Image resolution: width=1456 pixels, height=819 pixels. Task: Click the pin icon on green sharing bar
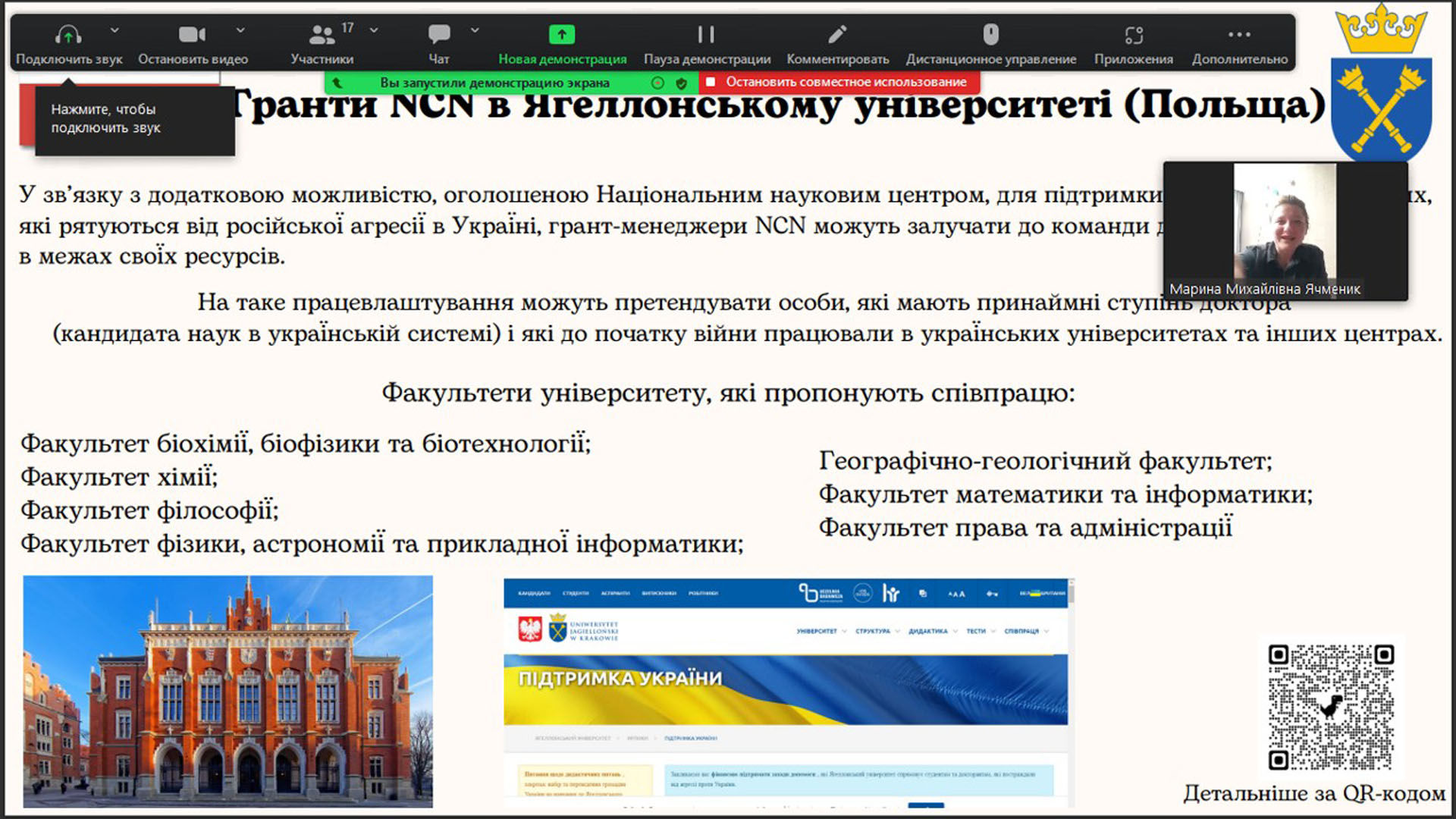coord(338,83)
